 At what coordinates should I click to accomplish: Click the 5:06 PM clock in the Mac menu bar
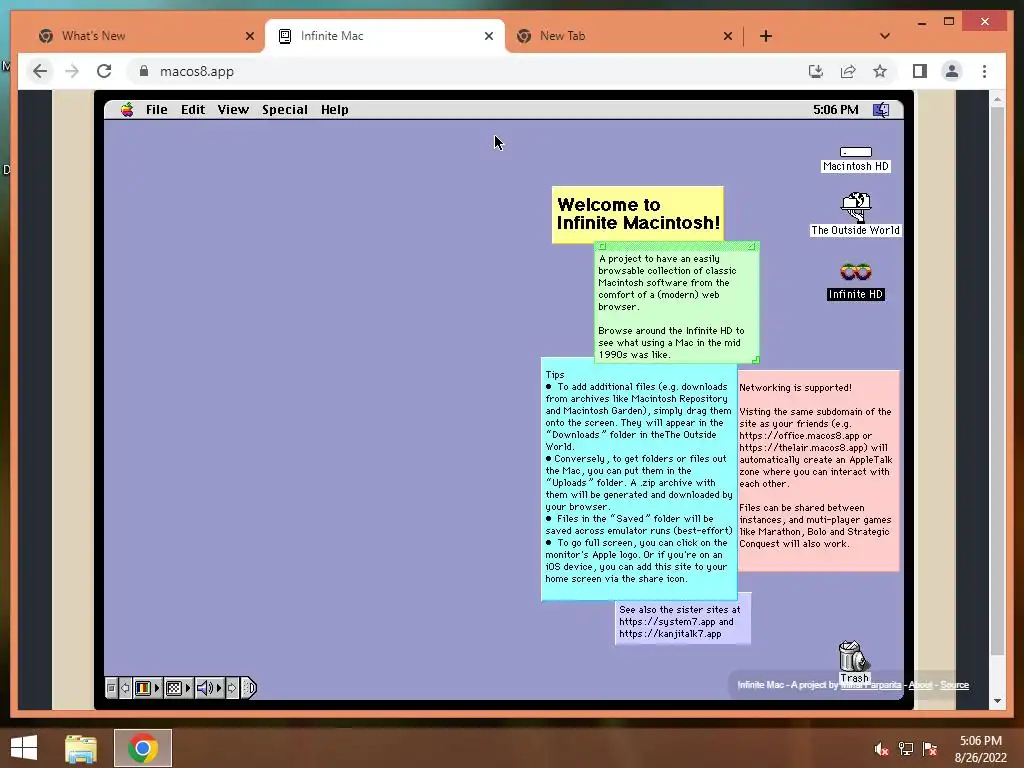[x=835, y=110]
